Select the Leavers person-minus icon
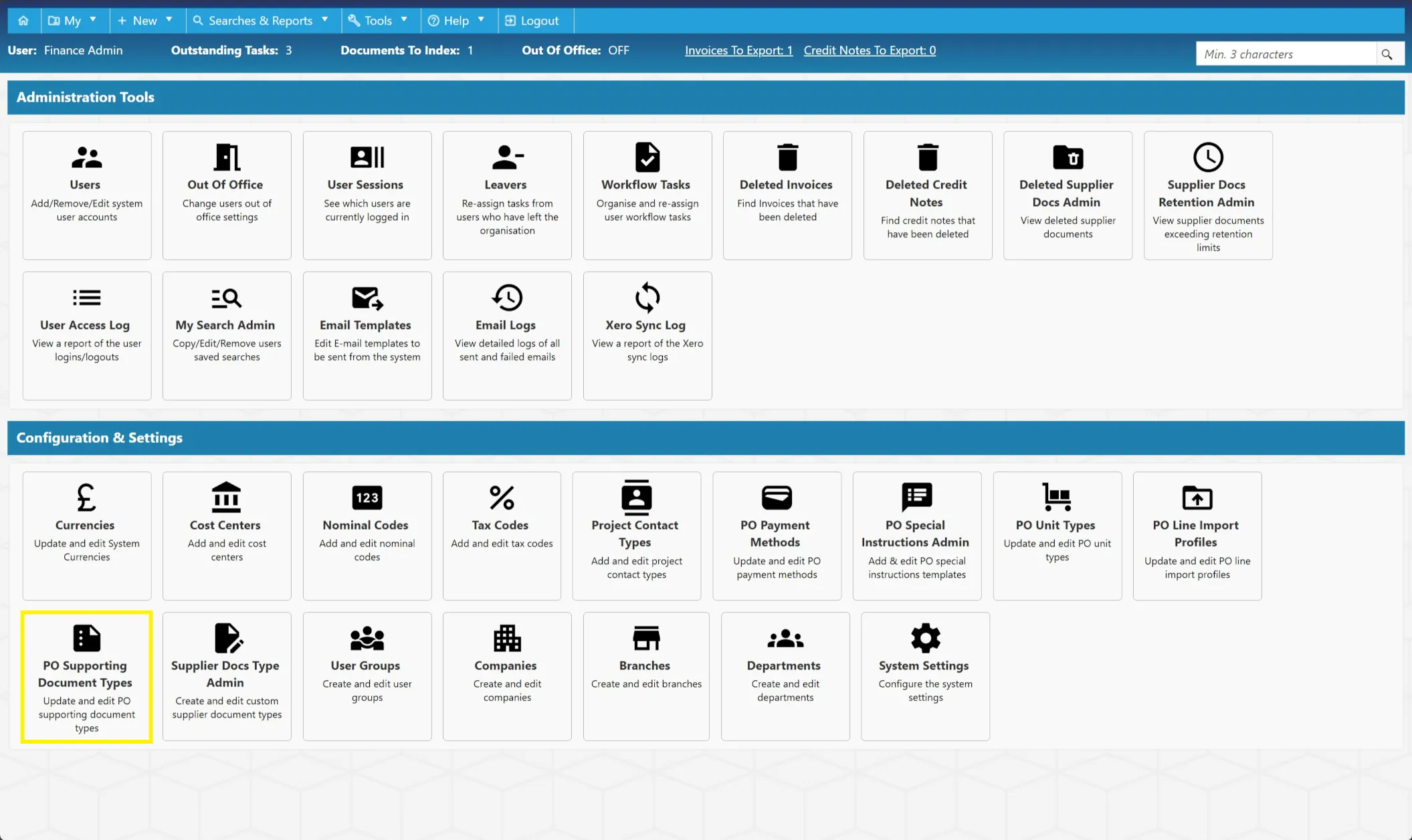 point(507,157)
